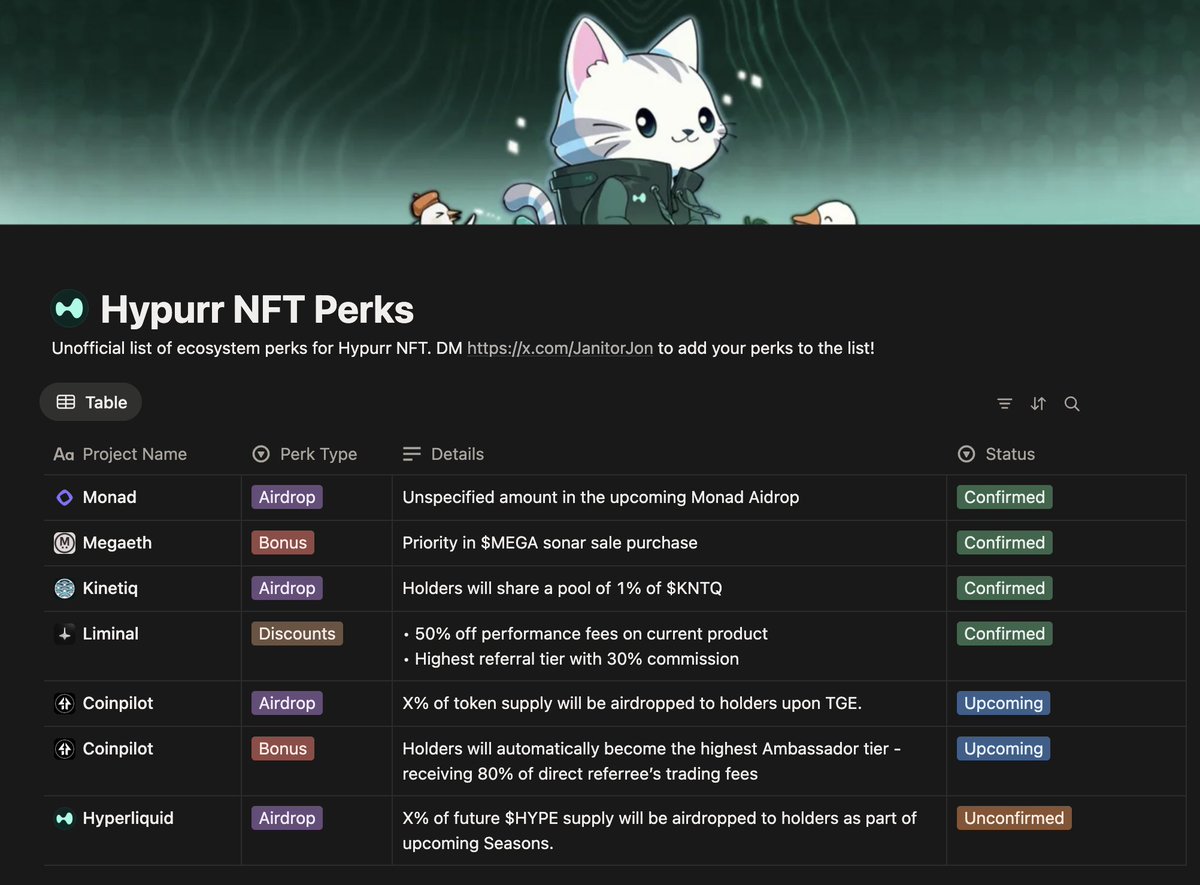Image resolution: width=1200 pixels, height=885 pixels.
Task: Click the Discounts tag in Liminal row
Action: (297, 634)
